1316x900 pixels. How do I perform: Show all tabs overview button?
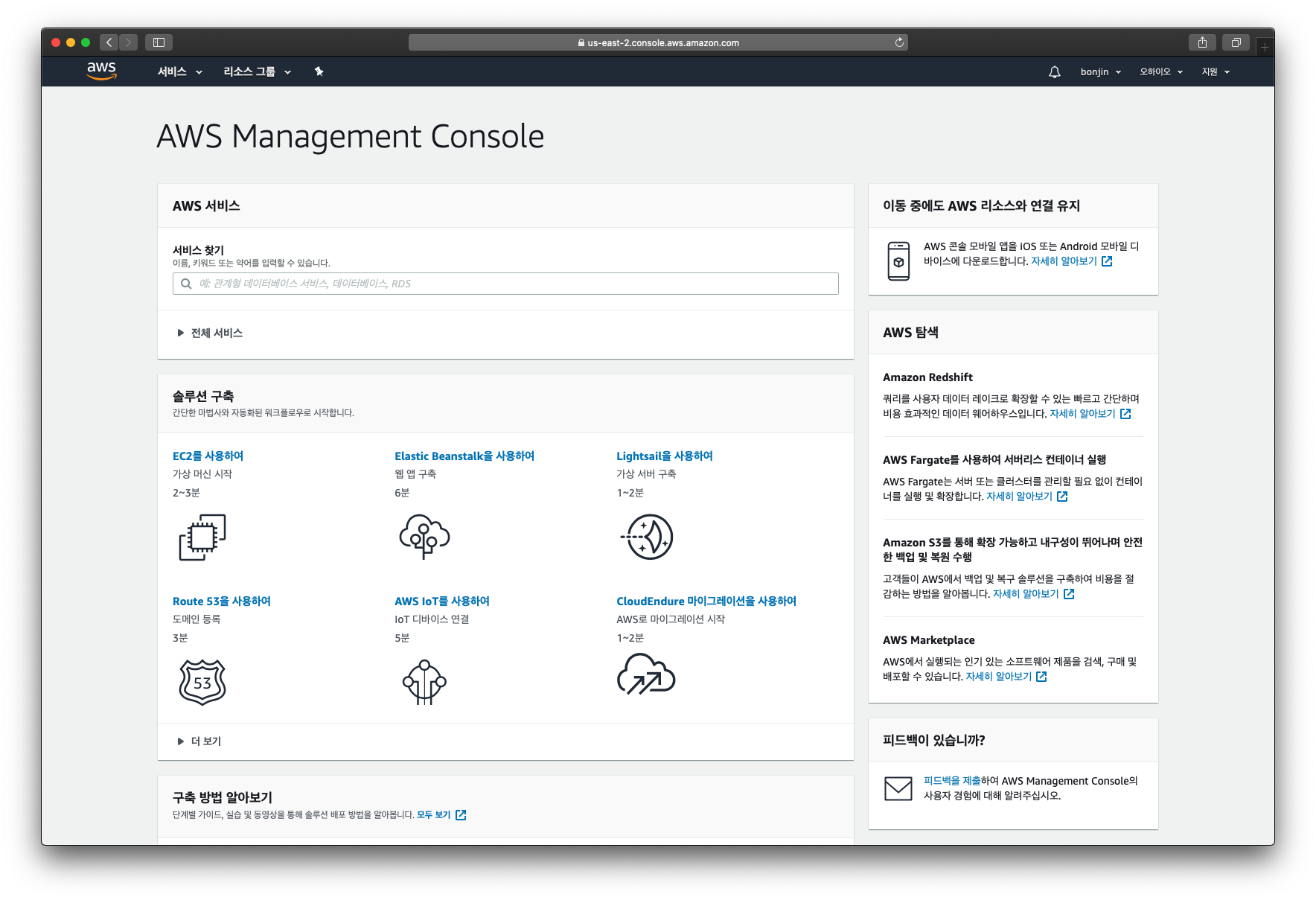[1236, 42]
